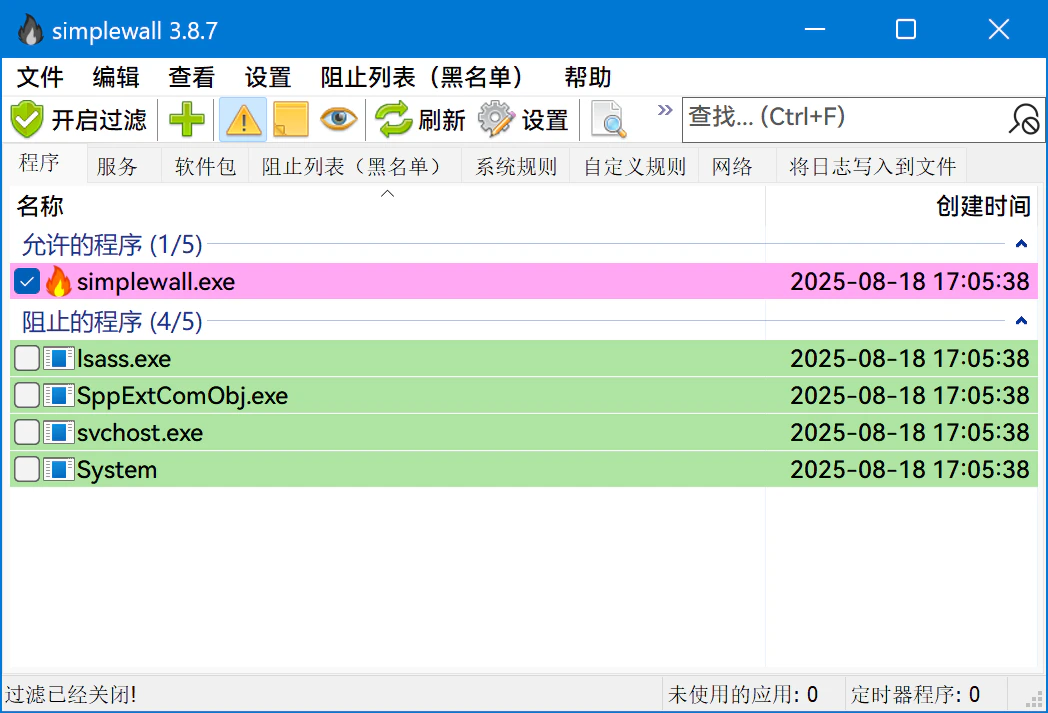The width and height of the screenshot is (1048, 713).
Task: Switch to the 系统规则 tab
Action: coord(516,166)
